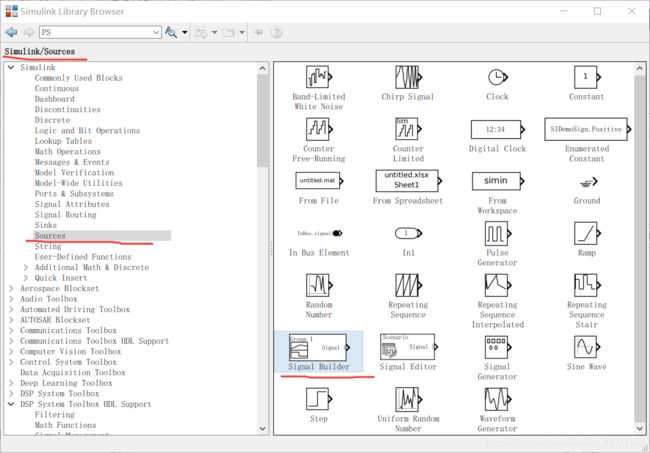Click the block pane scroll up arrow
650x453 pixels.
[x=640, y=68]
